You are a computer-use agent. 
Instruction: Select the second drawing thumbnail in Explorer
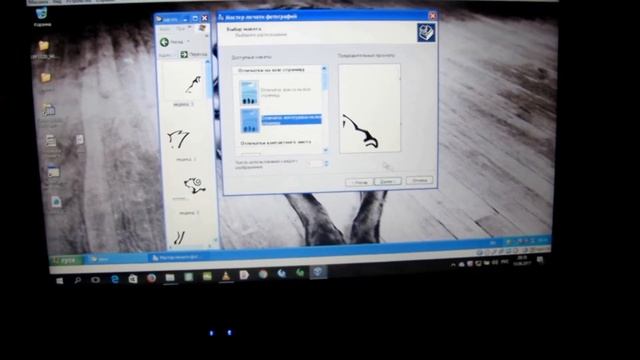click(179, 139)
